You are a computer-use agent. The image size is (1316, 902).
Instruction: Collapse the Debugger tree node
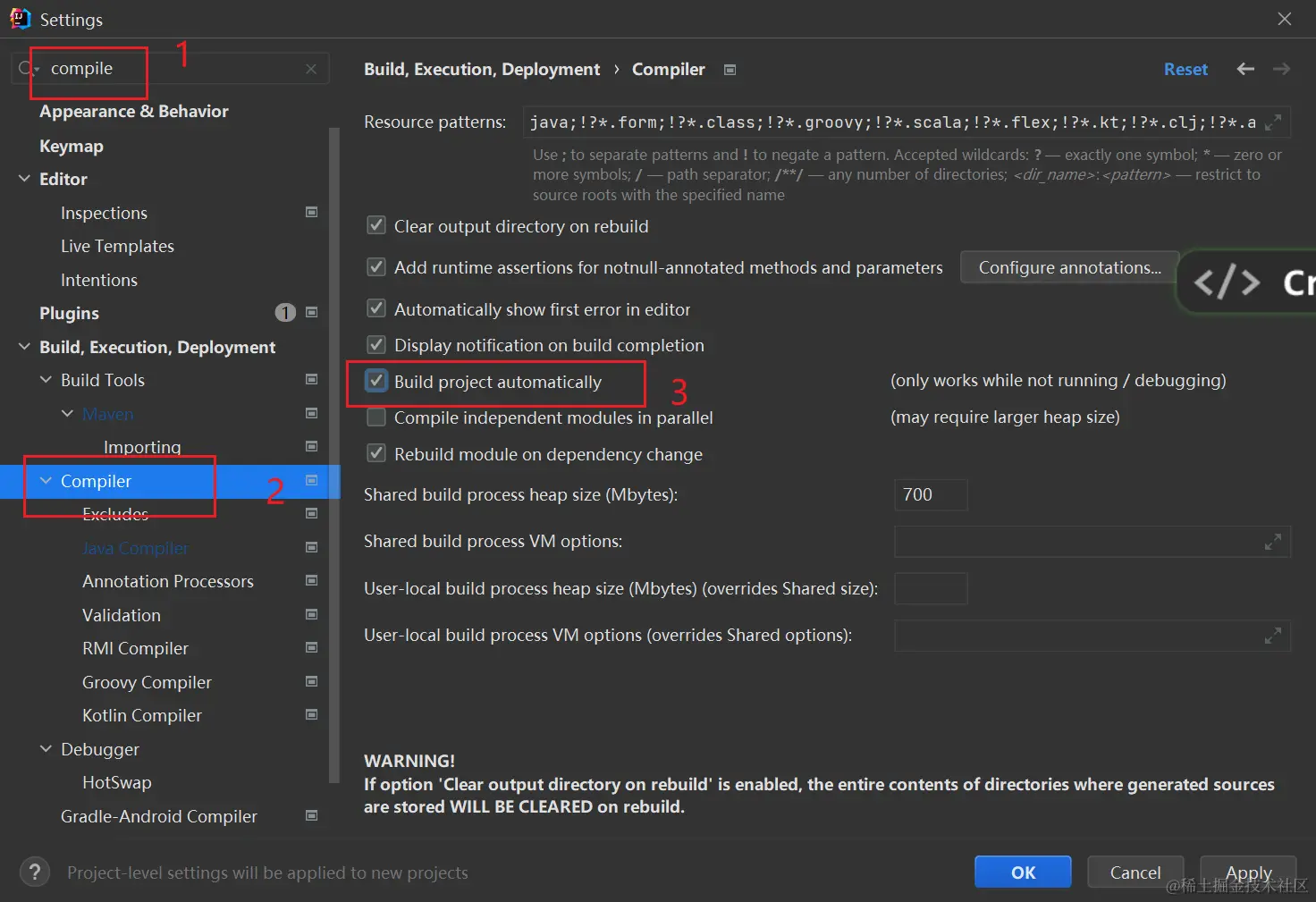tap(46, 749)
